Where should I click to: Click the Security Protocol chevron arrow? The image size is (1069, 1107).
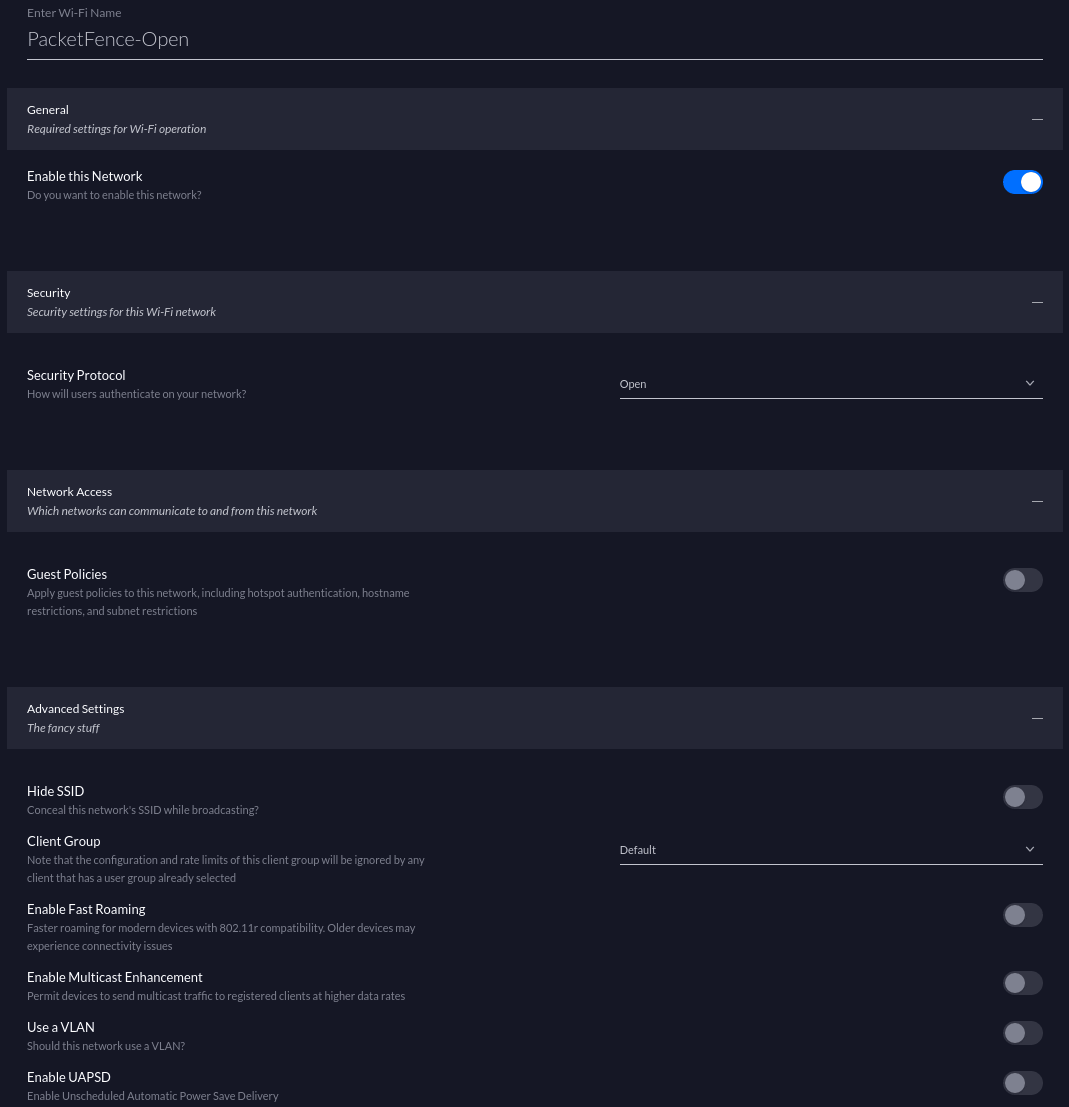coord(1030,384)
